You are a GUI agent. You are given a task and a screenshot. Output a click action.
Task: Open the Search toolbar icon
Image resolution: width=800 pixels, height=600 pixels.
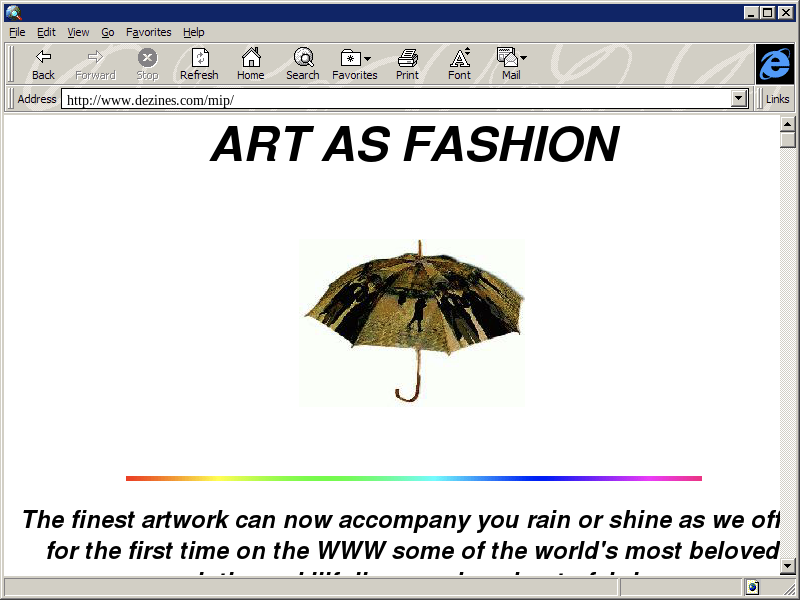302,58
